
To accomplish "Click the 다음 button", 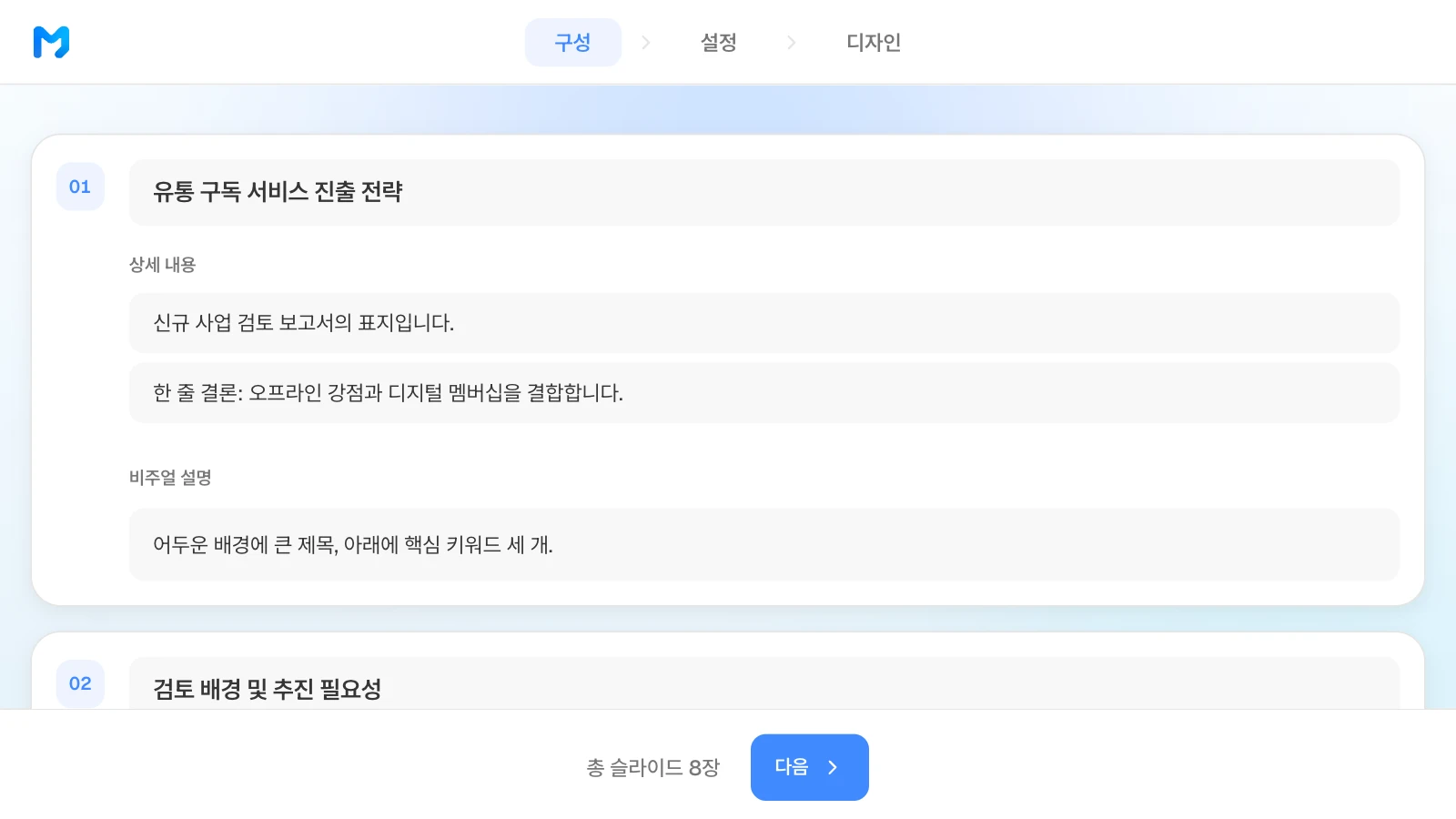I will pyautogui.click(x=810, y=767).
